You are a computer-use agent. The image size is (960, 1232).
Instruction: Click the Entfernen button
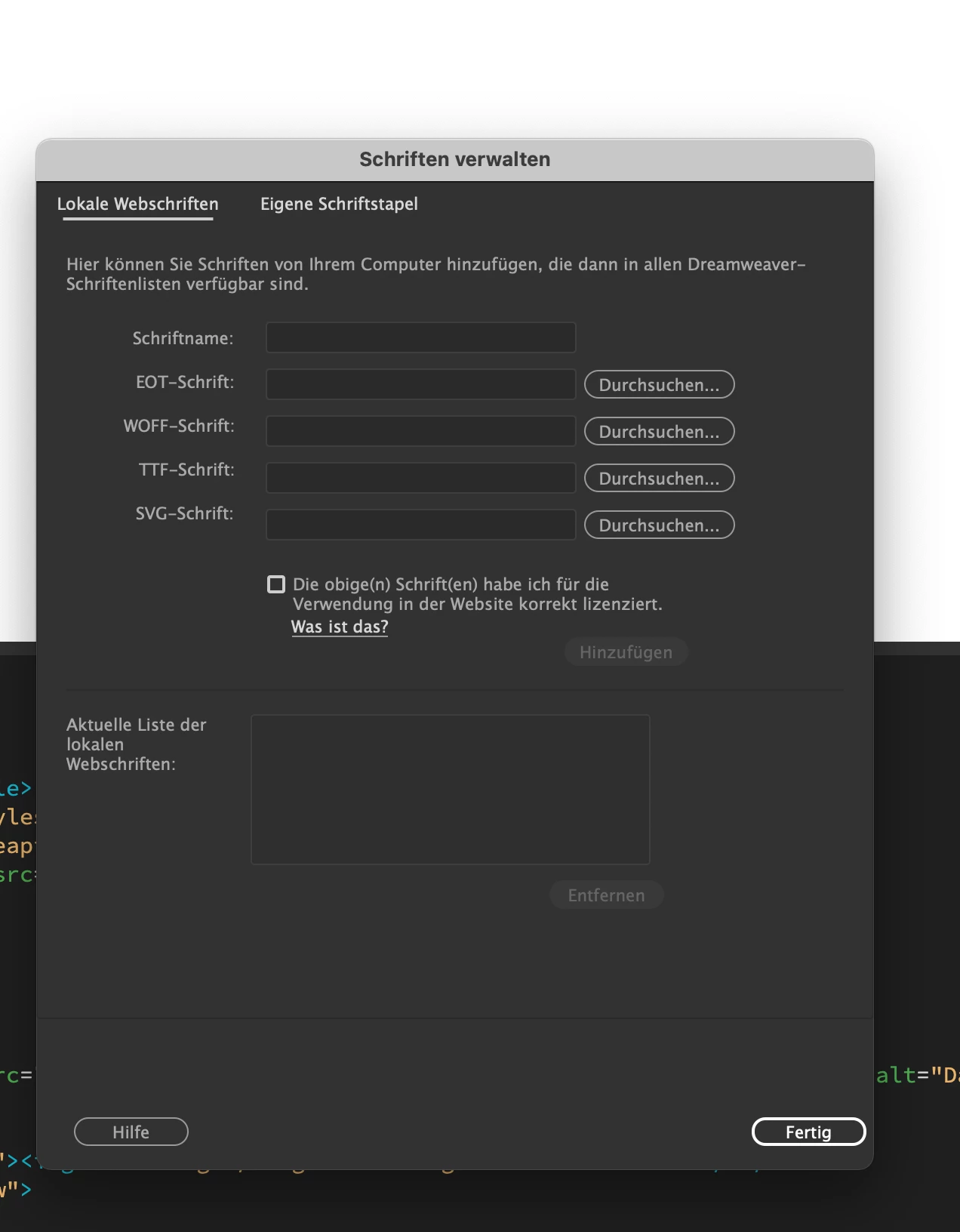[x=607, y=895]
